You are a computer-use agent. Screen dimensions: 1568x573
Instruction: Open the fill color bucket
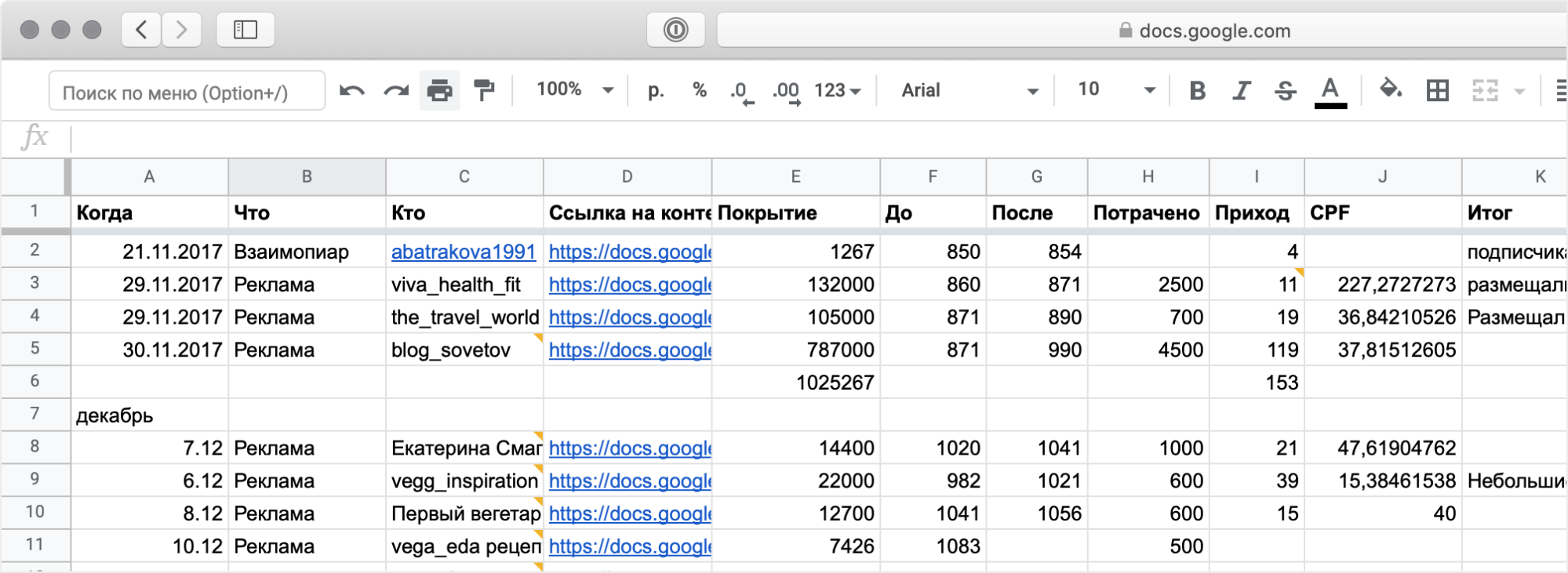[x=1391, y=89]
